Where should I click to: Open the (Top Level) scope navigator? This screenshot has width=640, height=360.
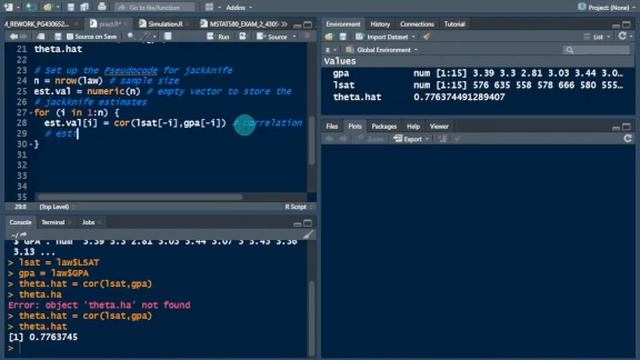(56, 207)
